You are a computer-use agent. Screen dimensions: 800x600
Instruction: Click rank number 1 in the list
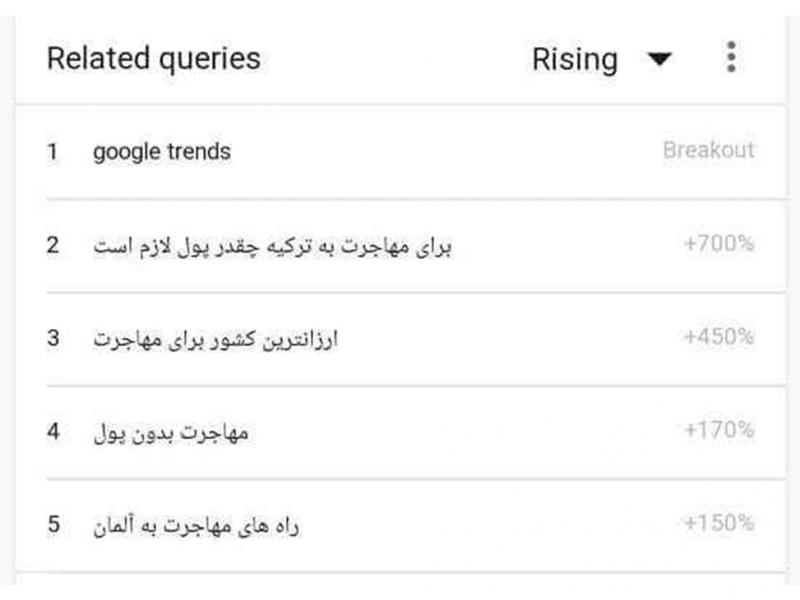point(52,152)
